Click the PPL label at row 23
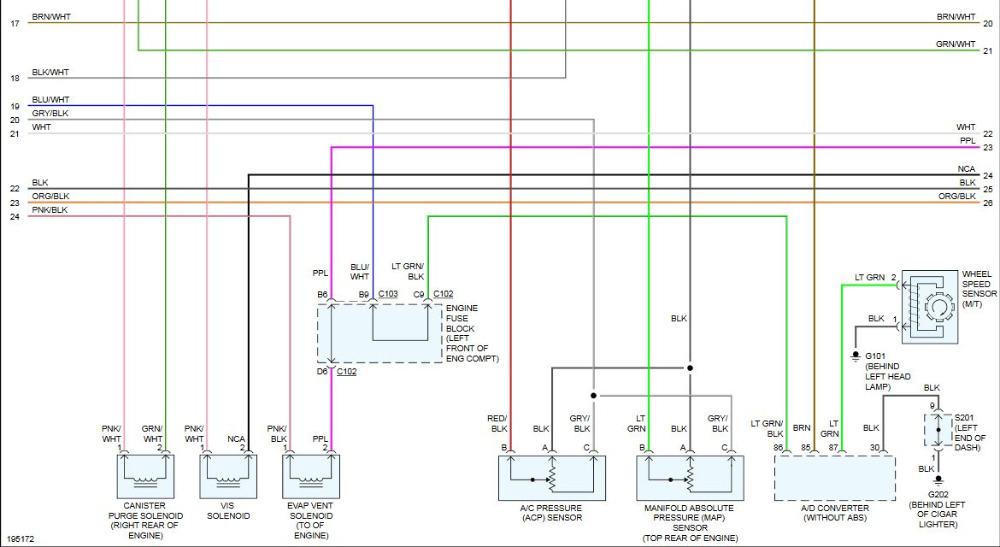This screenshot has width=1000, height=547. click(x=967, y=141)
